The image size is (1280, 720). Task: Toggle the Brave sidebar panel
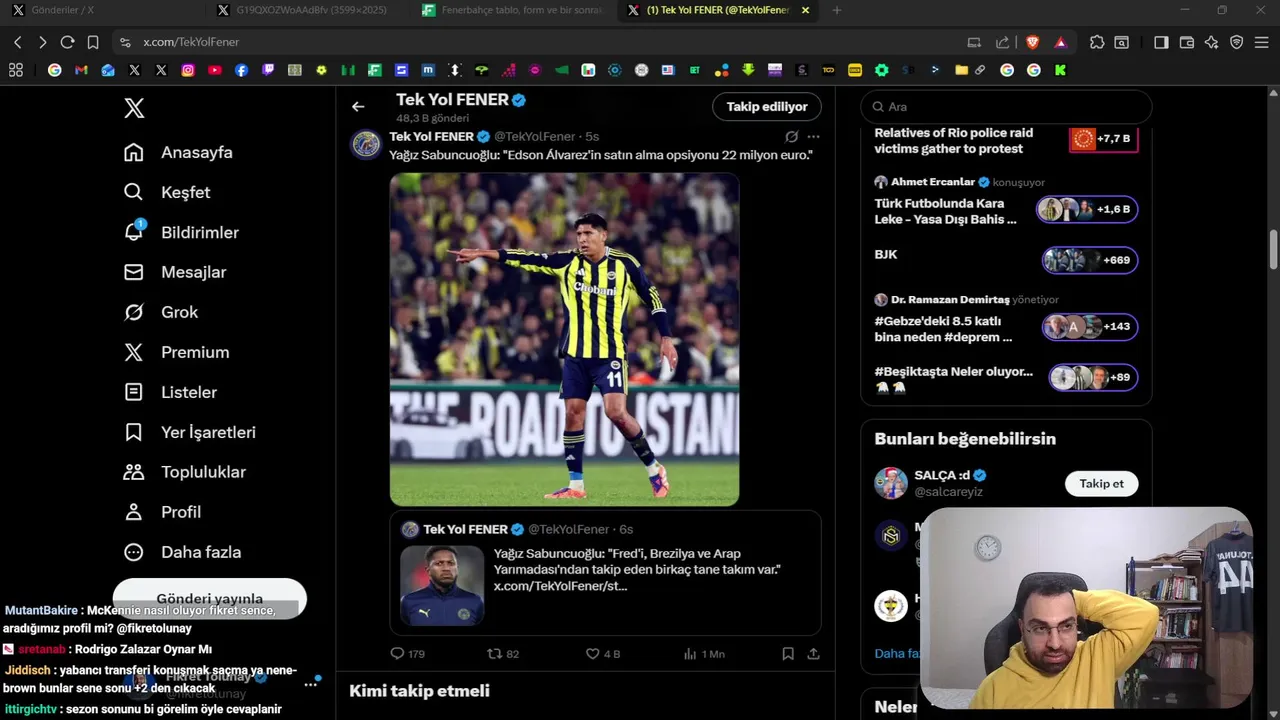1161,42
